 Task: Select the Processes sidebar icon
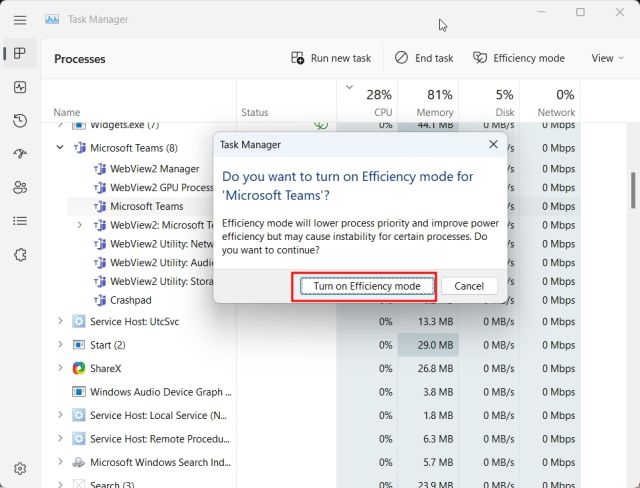20,55
